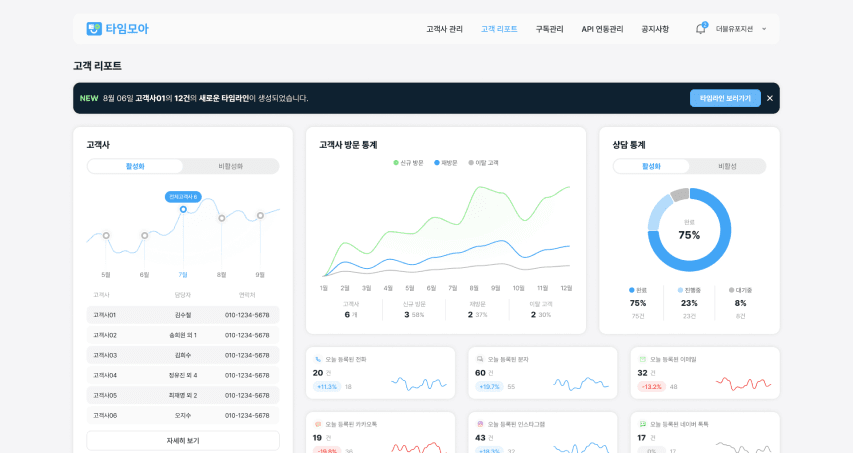Viewport: 853px width, 453px height.
Task: Click the Naver TalkTalk icon on 네이버 톡톡 card
Action: (643, 424)
